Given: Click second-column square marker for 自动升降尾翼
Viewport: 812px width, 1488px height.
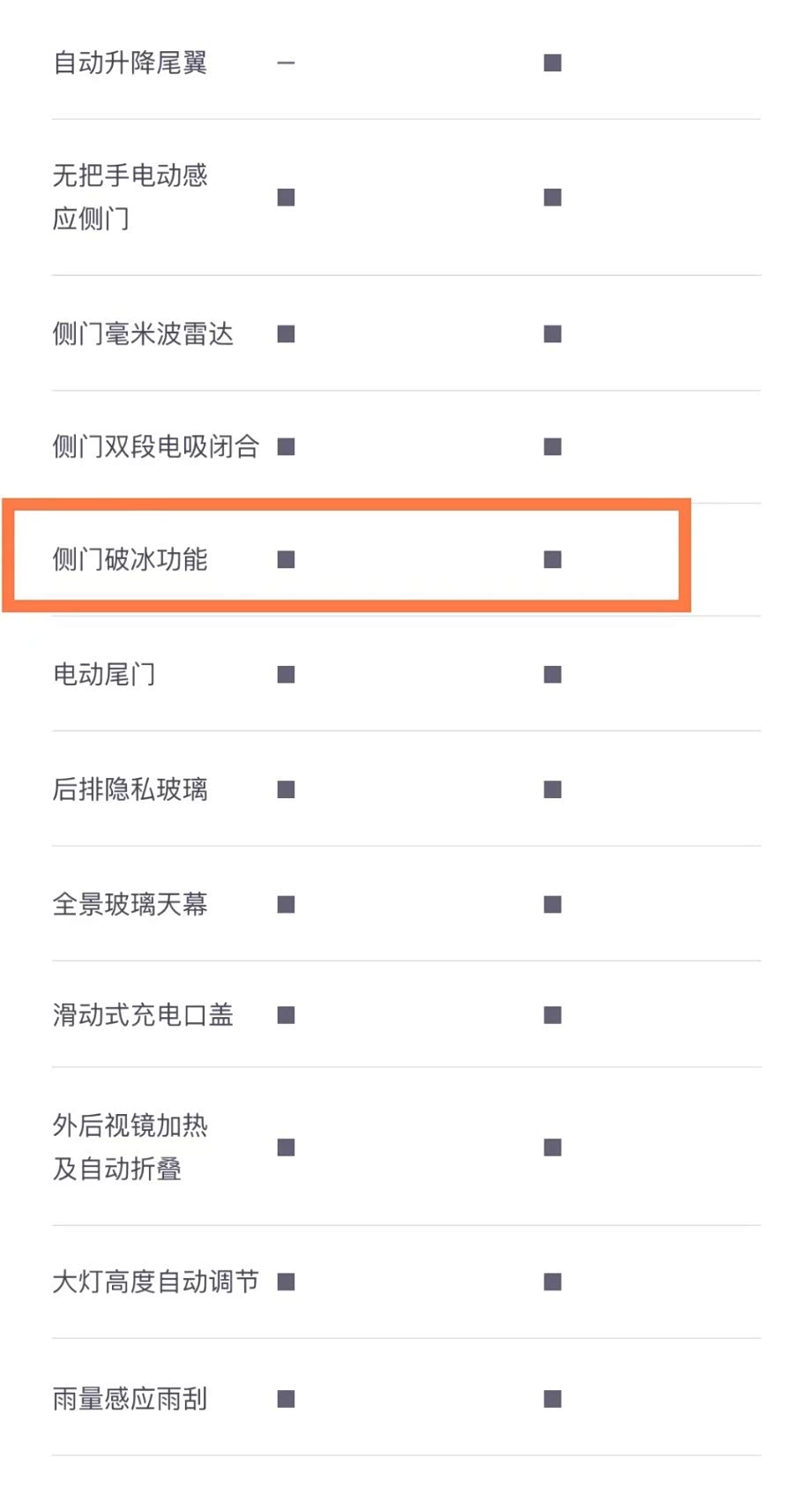Looking at the screenshot, I should 553,64.
